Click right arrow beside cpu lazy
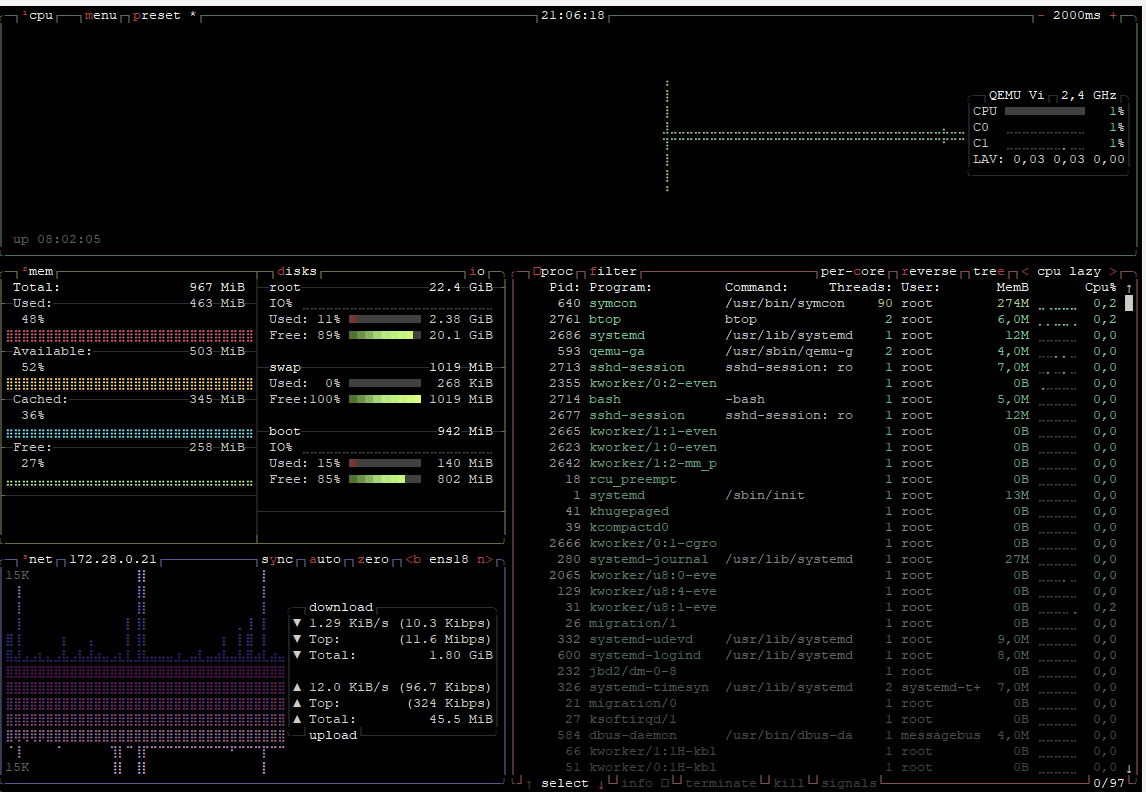The width and height of the screenshot is (1146, 792). click(x=1113, y=271)
